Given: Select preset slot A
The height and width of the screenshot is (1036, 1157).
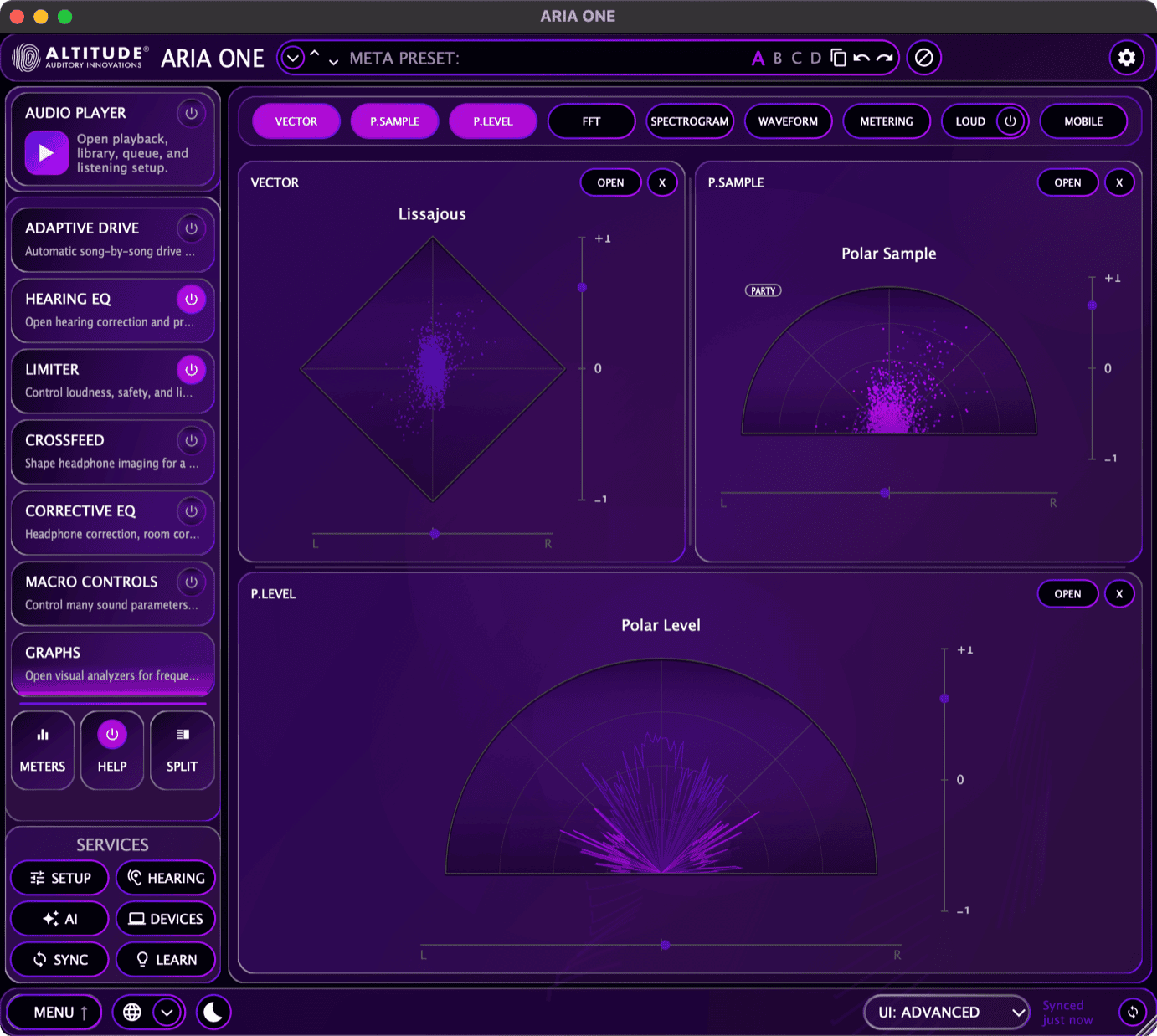Looking at the screenshot, I should click(758, 58).
